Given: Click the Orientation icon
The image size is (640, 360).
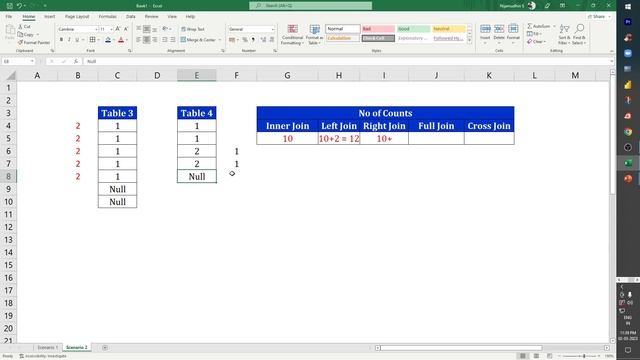Looking at the screenshot, I should click(x=165, y=29).
